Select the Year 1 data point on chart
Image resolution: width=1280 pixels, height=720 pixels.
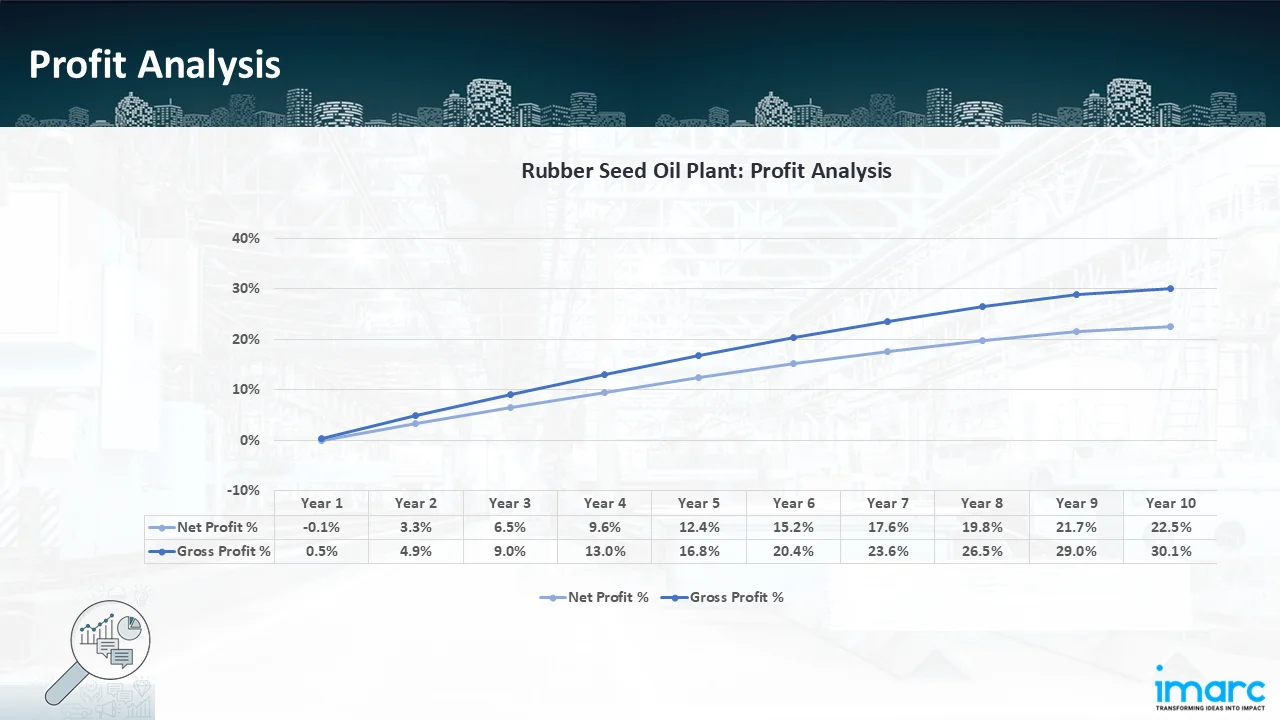(322, 439)
